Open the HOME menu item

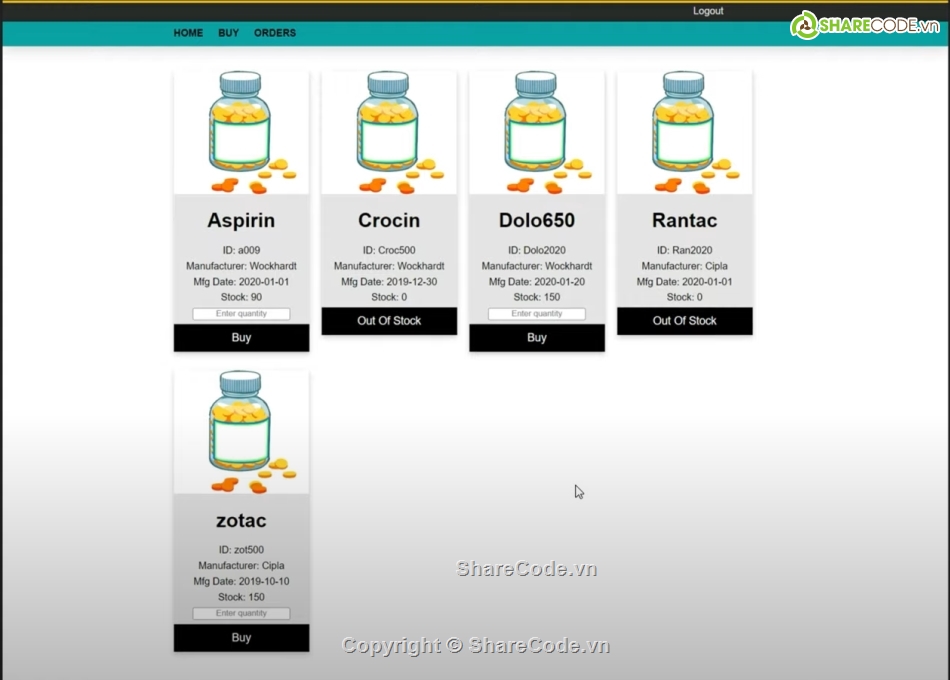pyautogui.click(x=188, y=33)
